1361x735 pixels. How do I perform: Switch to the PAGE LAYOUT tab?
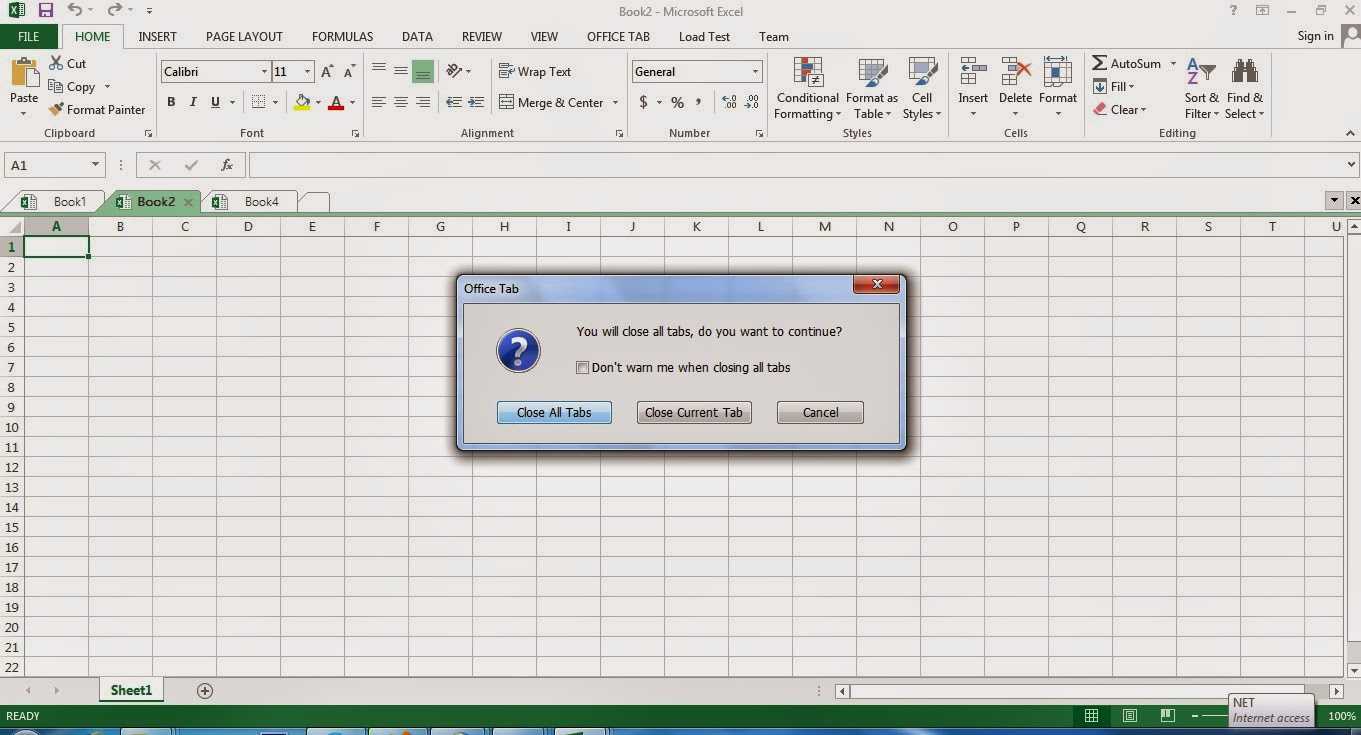pyautogui.click(x=244, y=37)
